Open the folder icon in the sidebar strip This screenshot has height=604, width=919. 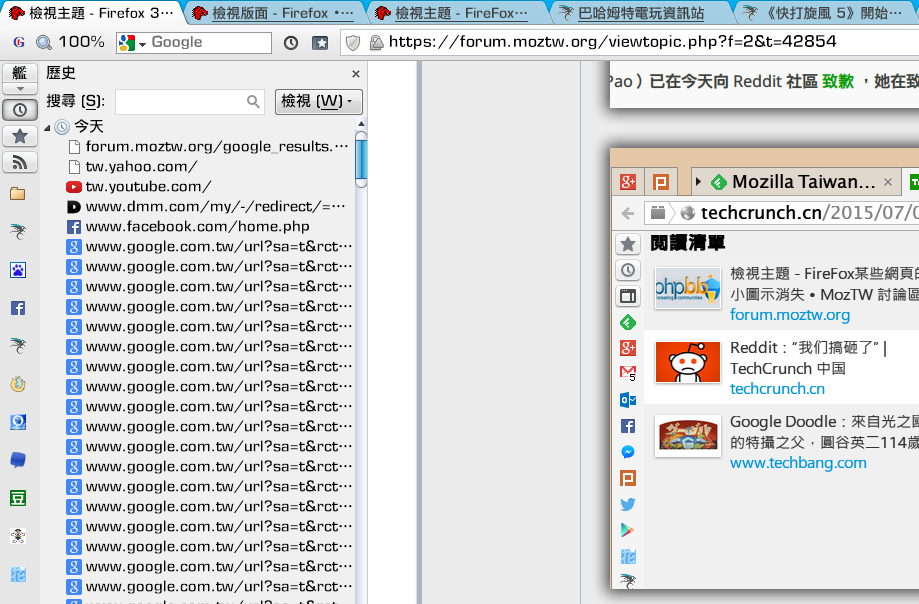coord(18,194)
